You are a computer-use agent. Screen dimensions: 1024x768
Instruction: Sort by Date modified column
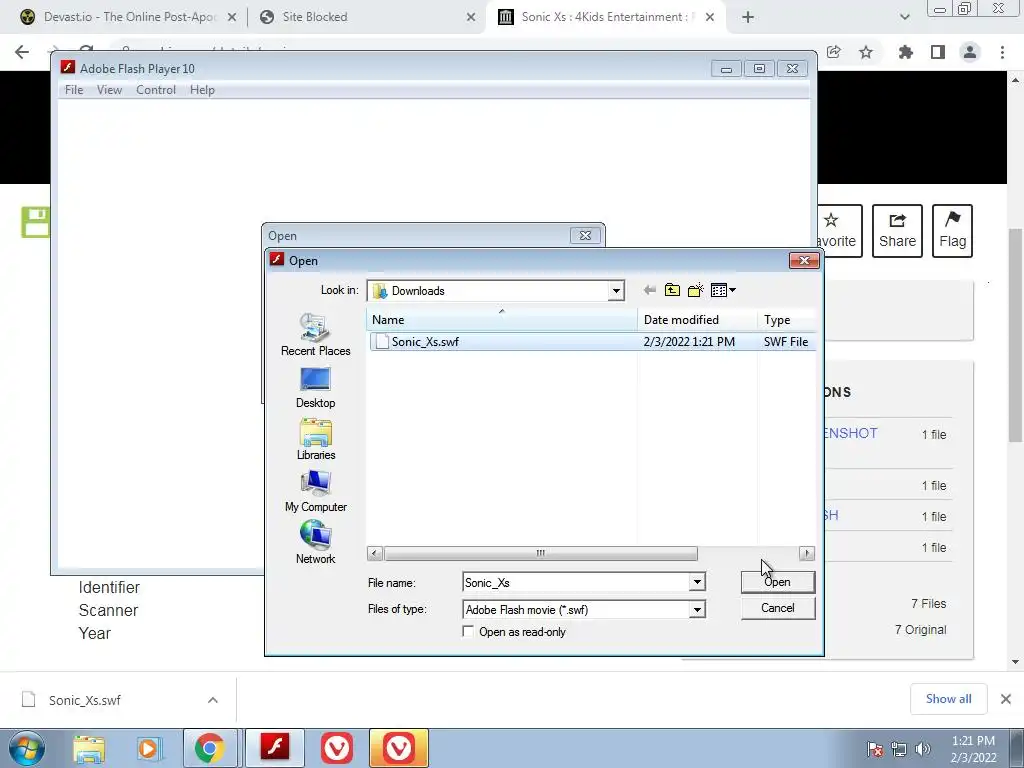pyautogui.click(x=697, y=319)
